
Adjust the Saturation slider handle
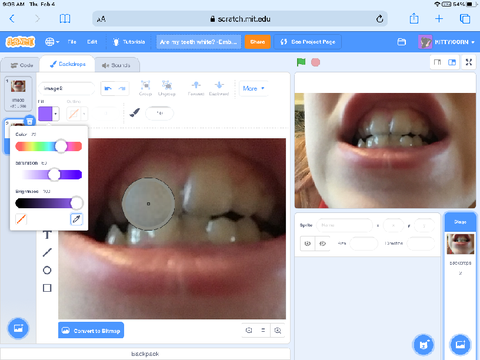tap(54, 174)
